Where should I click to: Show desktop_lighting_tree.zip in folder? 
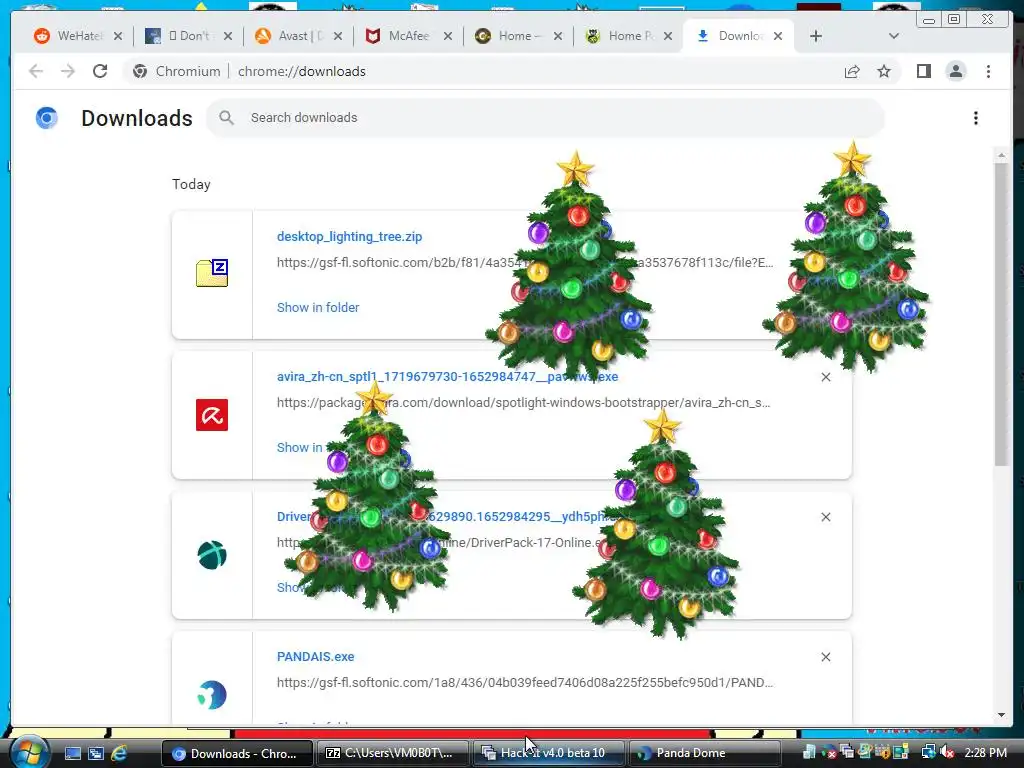click(318, 307)
